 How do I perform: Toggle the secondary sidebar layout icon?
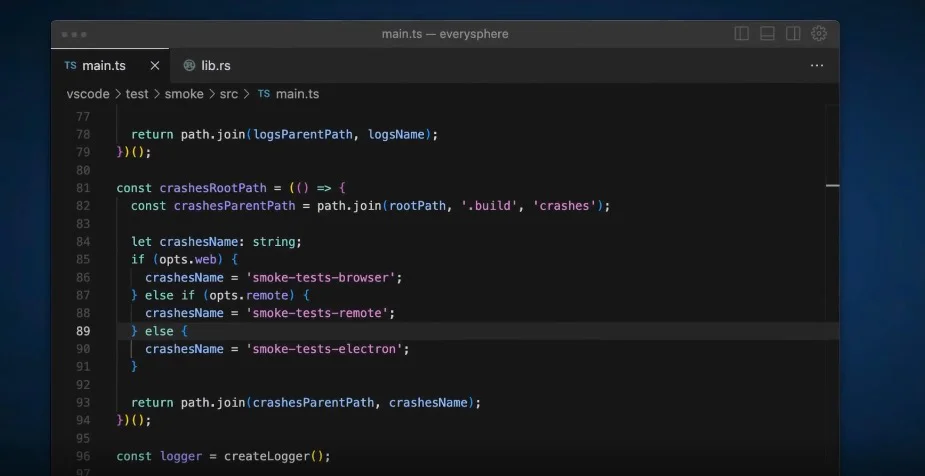click(x=793, y=33)
